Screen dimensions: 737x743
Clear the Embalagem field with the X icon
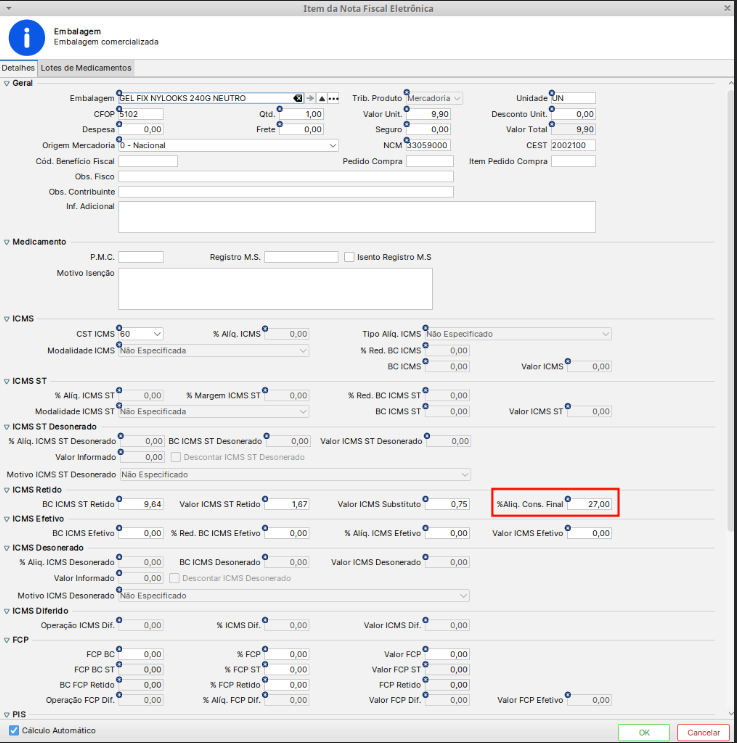297,98
